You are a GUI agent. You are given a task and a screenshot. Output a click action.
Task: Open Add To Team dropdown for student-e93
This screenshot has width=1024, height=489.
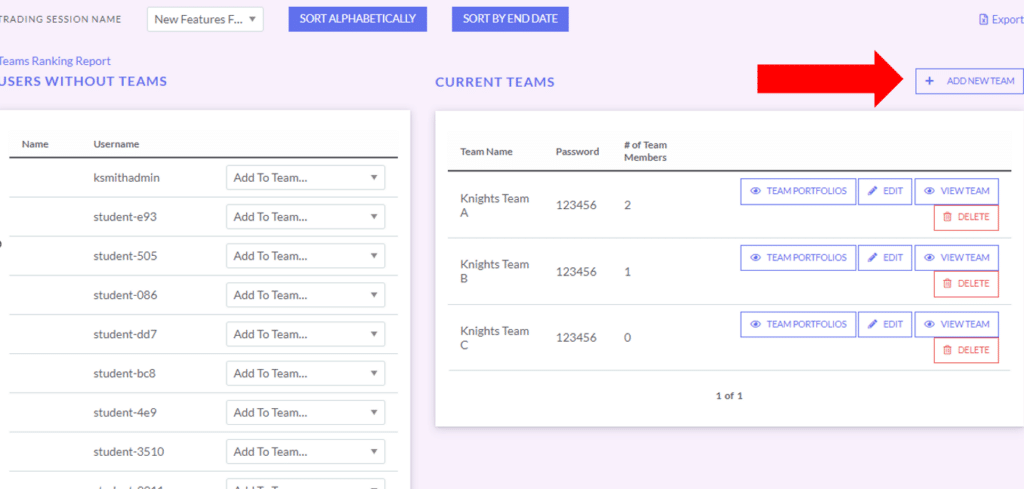click(x=306, y=217)
